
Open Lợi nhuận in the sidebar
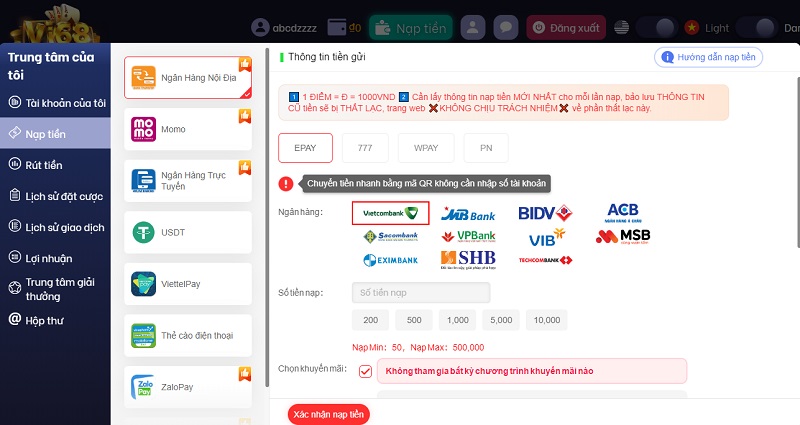pyautogui.click(x=55, y=258)
